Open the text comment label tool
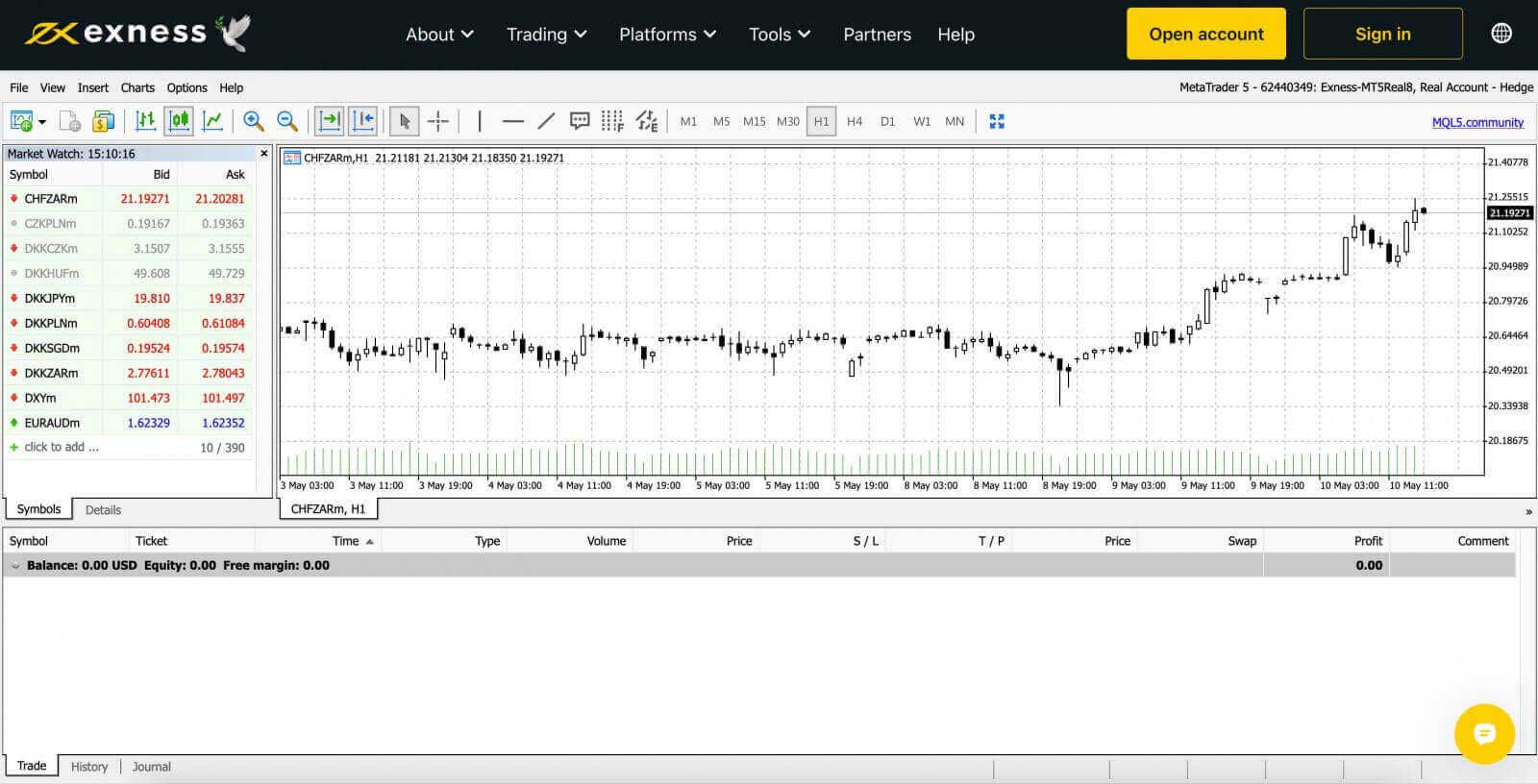 580,121
